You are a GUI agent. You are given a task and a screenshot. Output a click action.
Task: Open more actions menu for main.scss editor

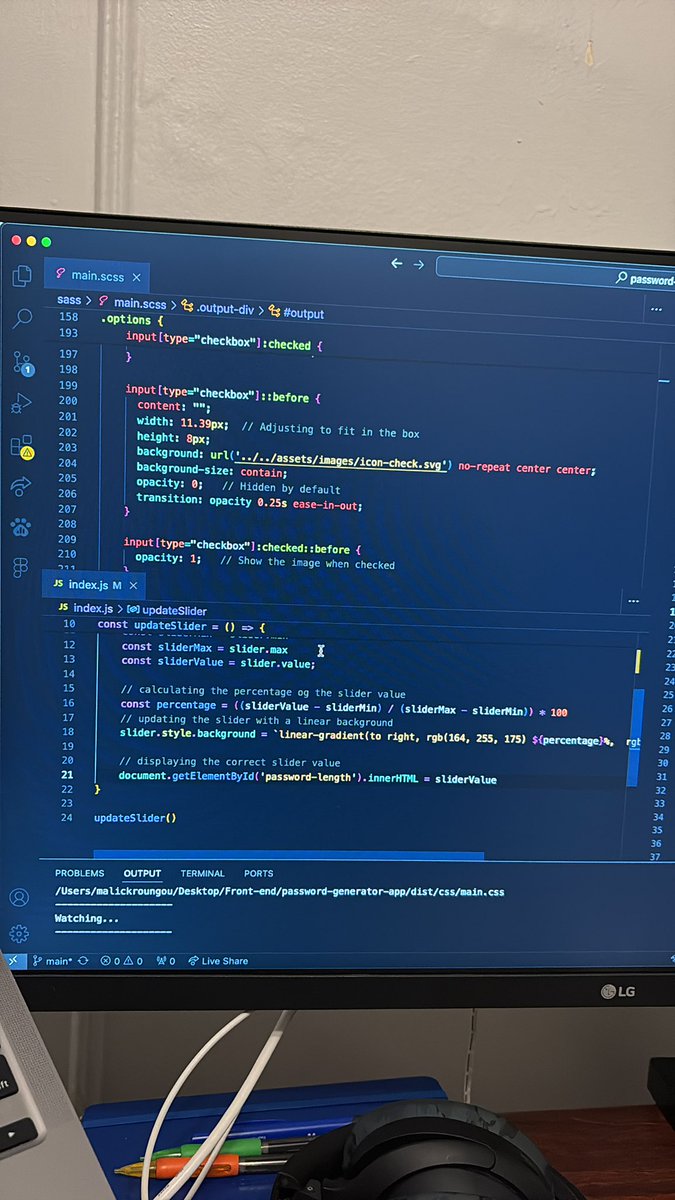point(656,309)
